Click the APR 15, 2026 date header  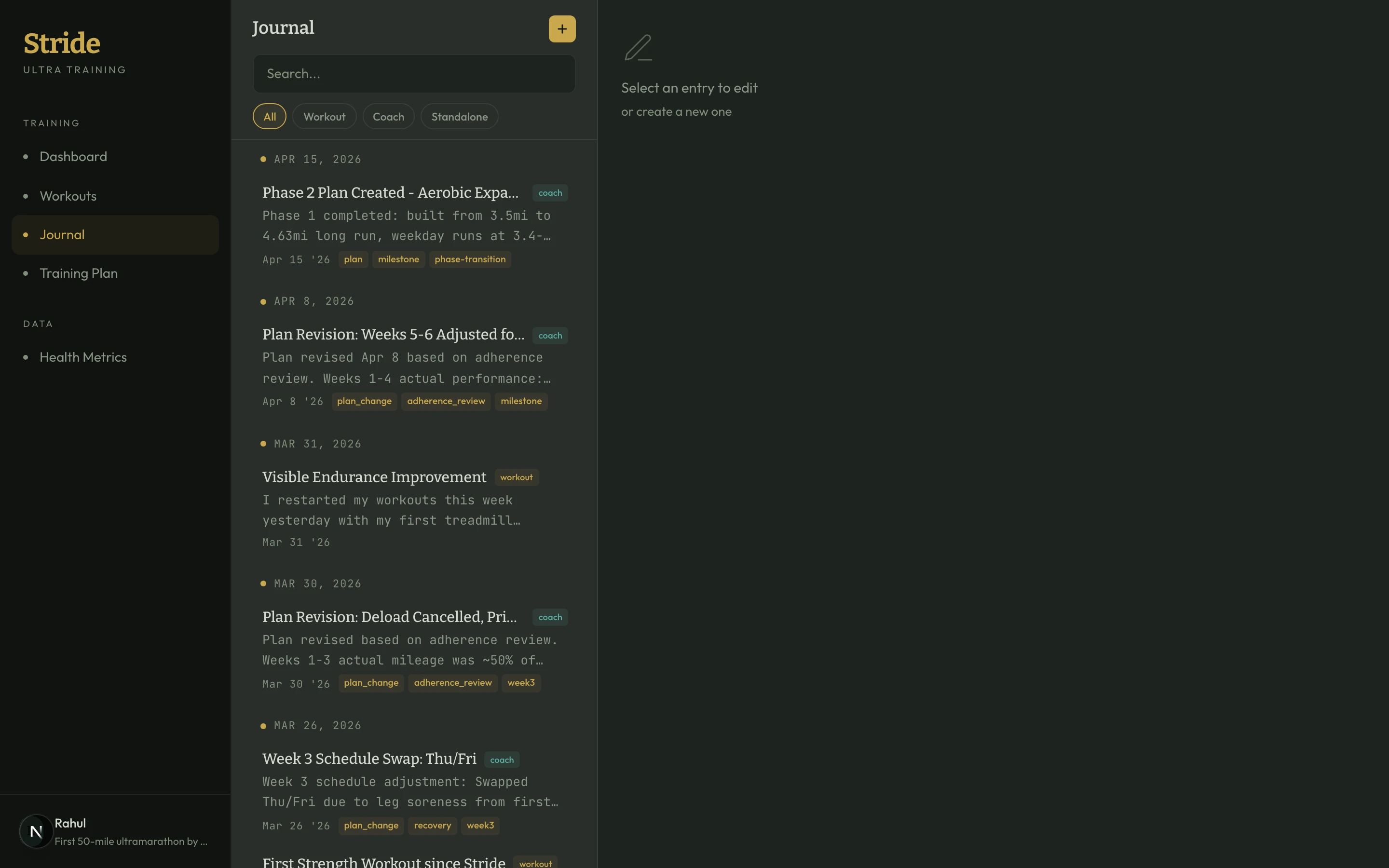click(x=317, y=160)
